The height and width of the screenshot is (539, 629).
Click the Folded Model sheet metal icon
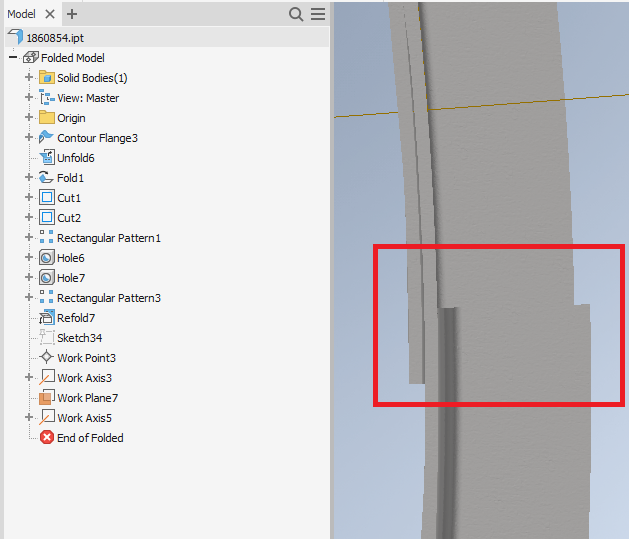31,57
